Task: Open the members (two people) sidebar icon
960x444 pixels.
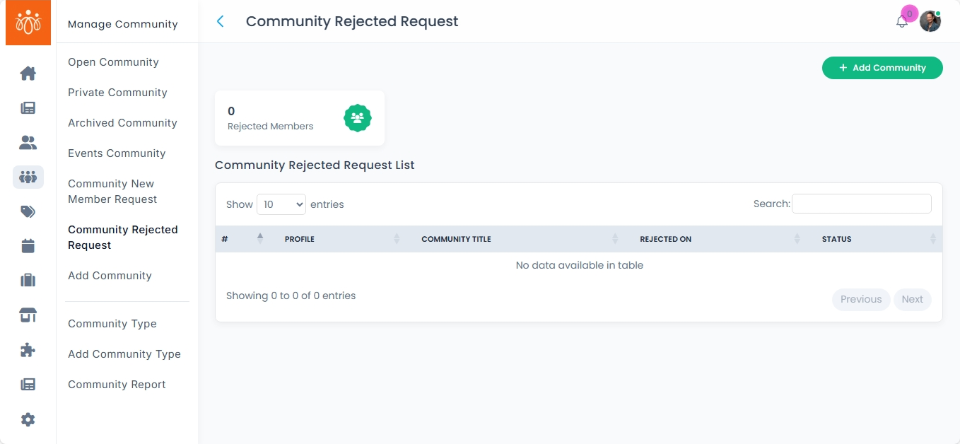Action: (x=28, y=143)
